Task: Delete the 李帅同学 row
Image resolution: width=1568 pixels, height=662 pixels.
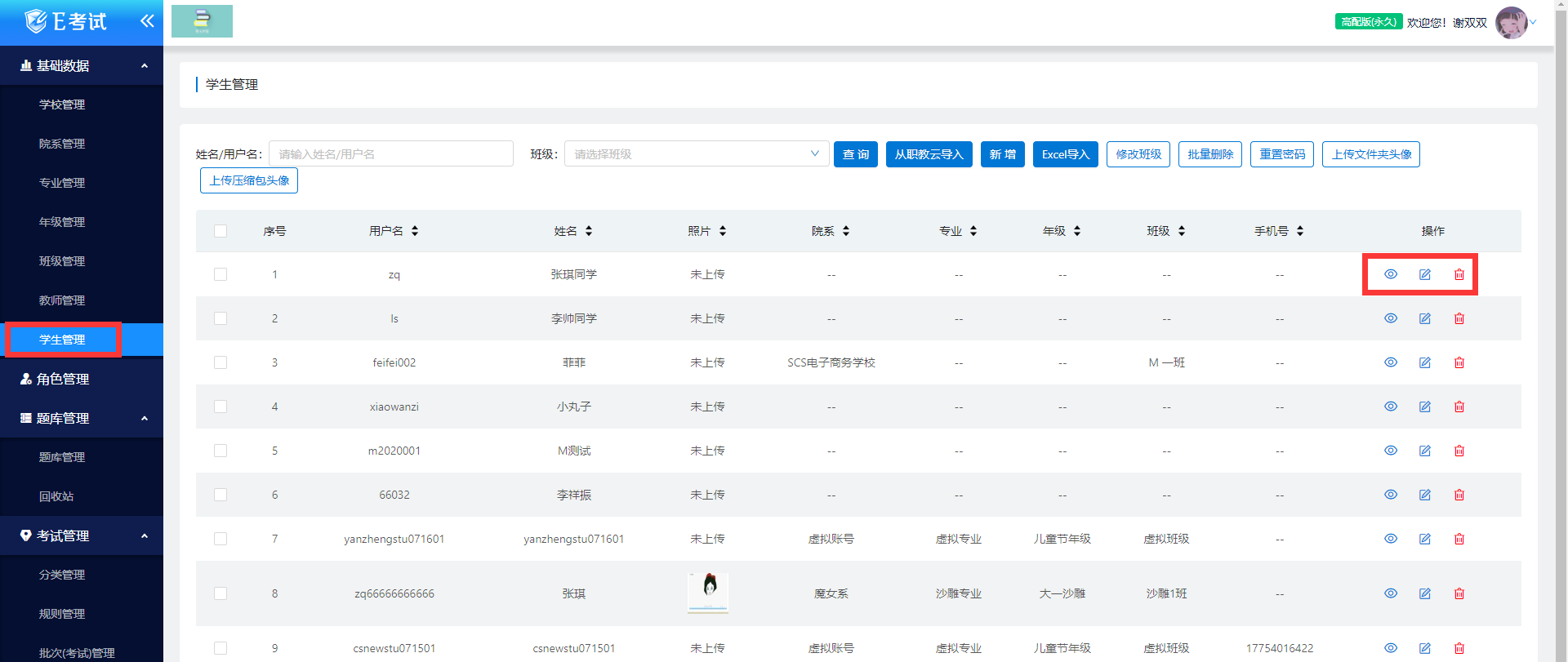Action: pos(1459,318)
